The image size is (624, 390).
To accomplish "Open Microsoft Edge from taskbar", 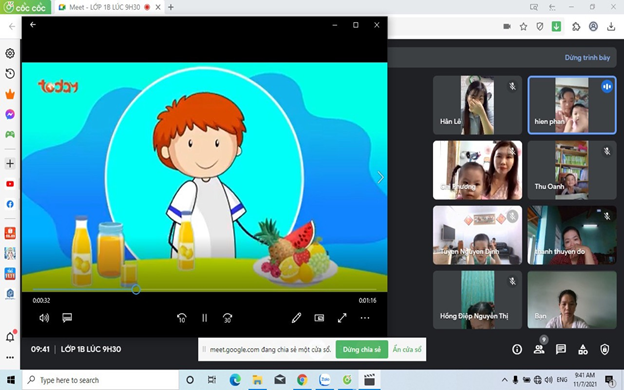I will [235, 380].
